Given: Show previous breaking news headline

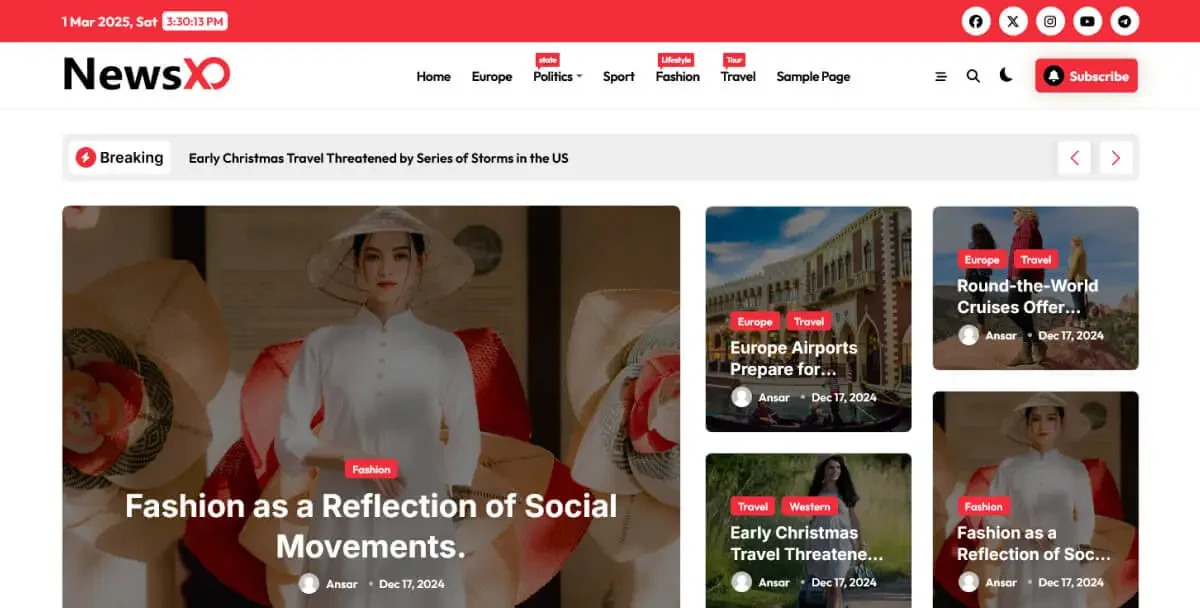Looking at the screenshot, I should pyautogui.click(x=1074, y=158).
